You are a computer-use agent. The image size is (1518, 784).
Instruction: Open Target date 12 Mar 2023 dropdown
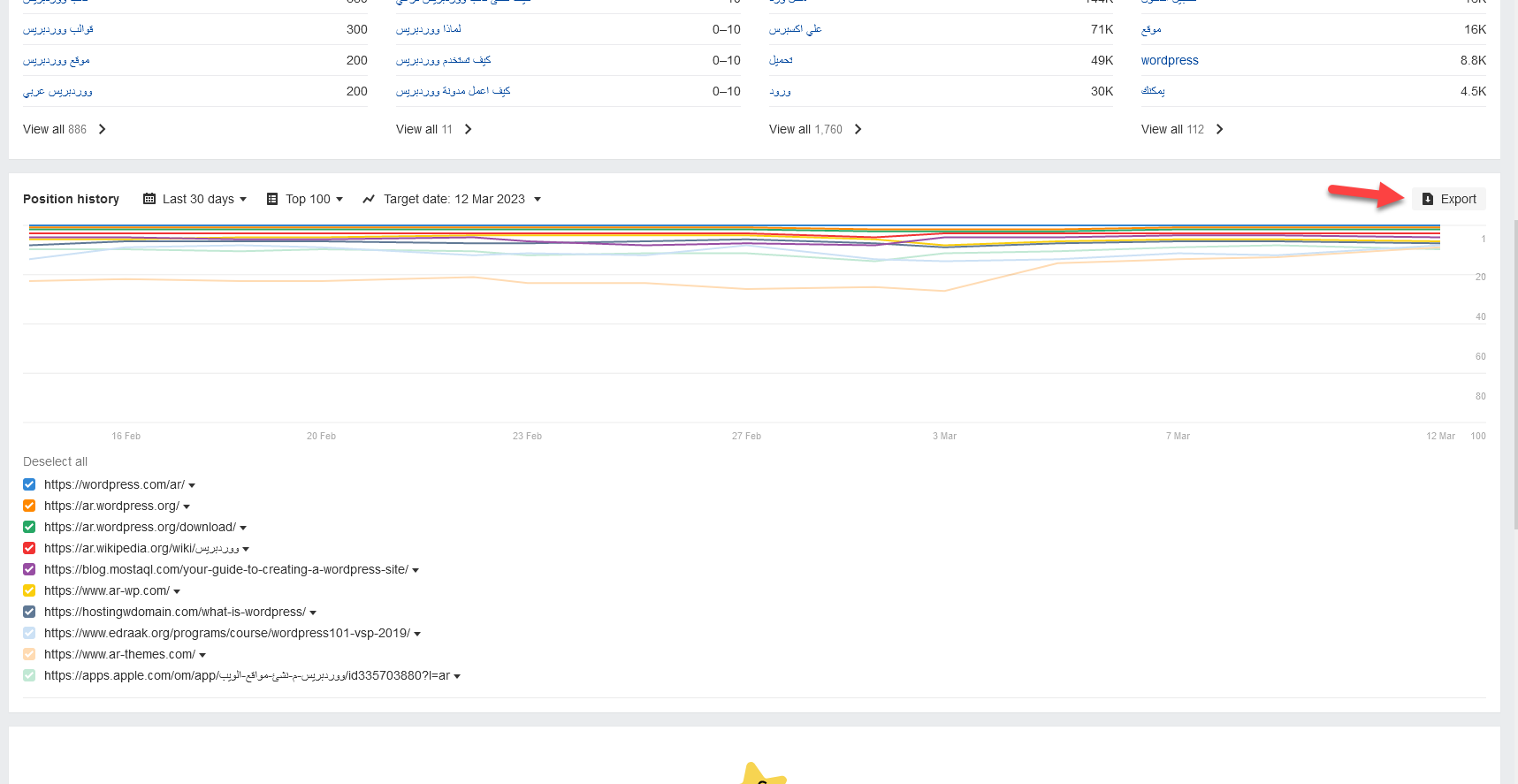(x=462, y=199)
